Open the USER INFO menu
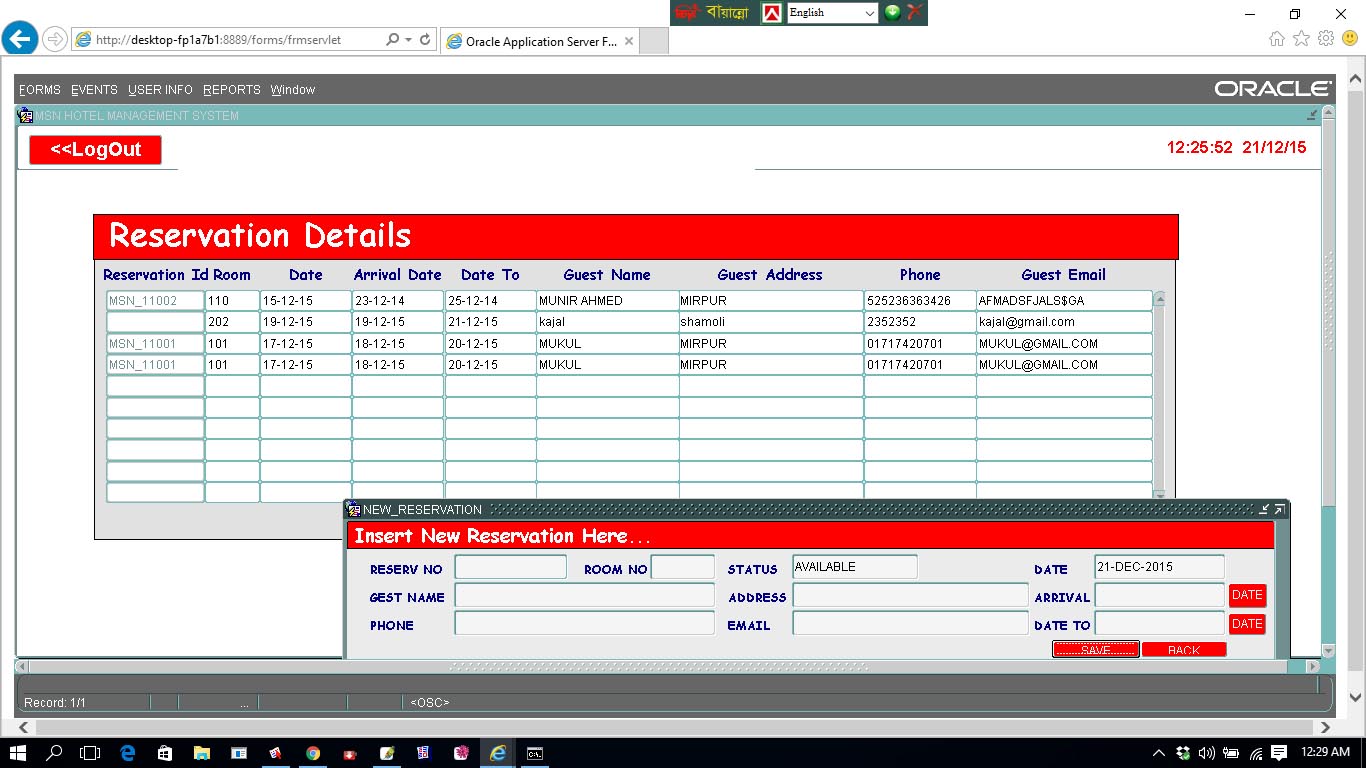 tap(160, 90)
